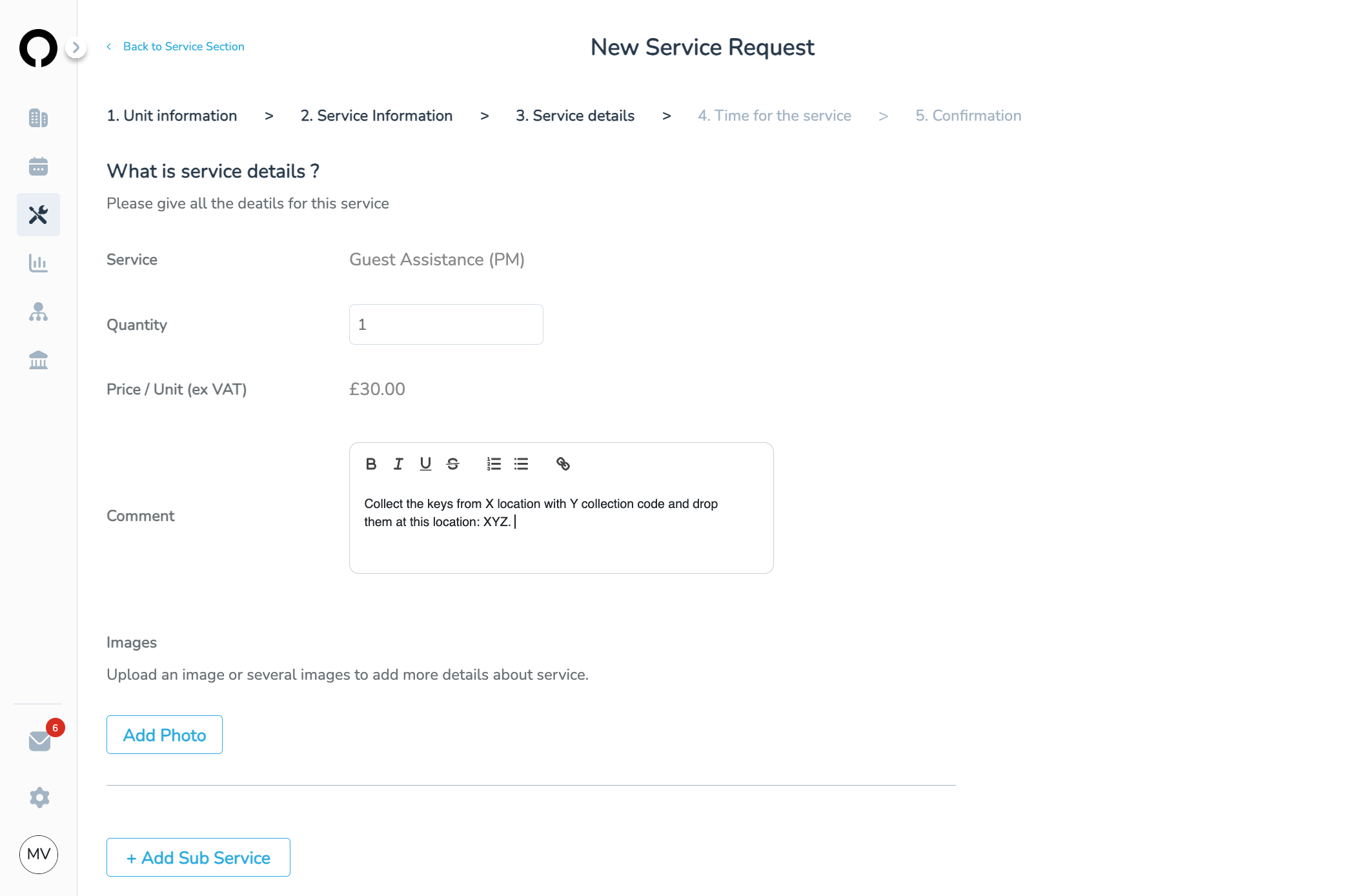
Task: Toggle bold formatting in comment editor
Action: 371,463
